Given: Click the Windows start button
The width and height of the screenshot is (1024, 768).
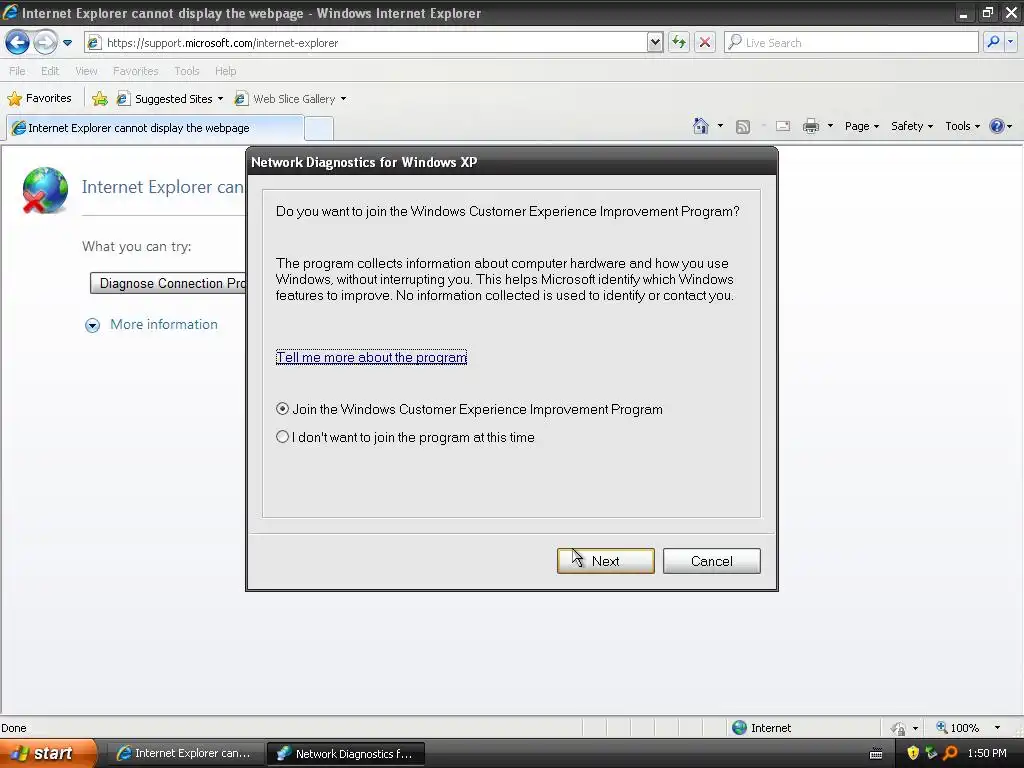Looking at the screenshot, I should click(48, 753).
